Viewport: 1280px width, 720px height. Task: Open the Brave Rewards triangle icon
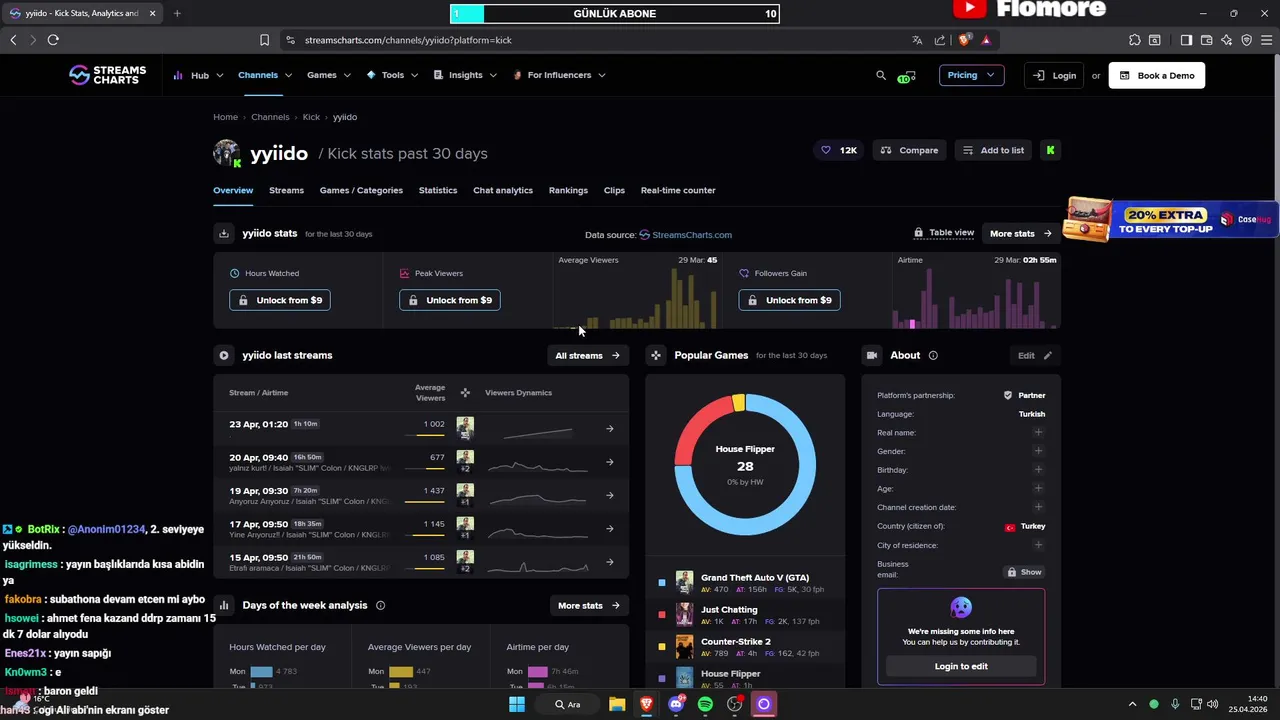pyautogui.click(x=986, y=40)
